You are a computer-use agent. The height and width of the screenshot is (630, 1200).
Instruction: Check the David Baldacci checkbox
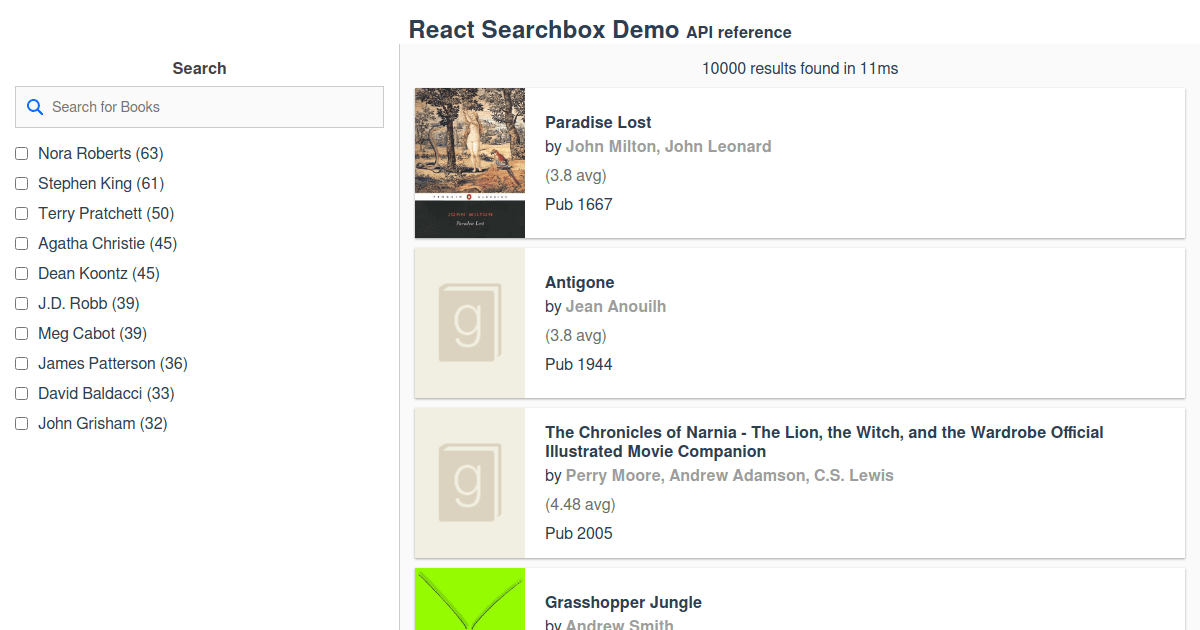pyautogui.click(x=21, y=393)
